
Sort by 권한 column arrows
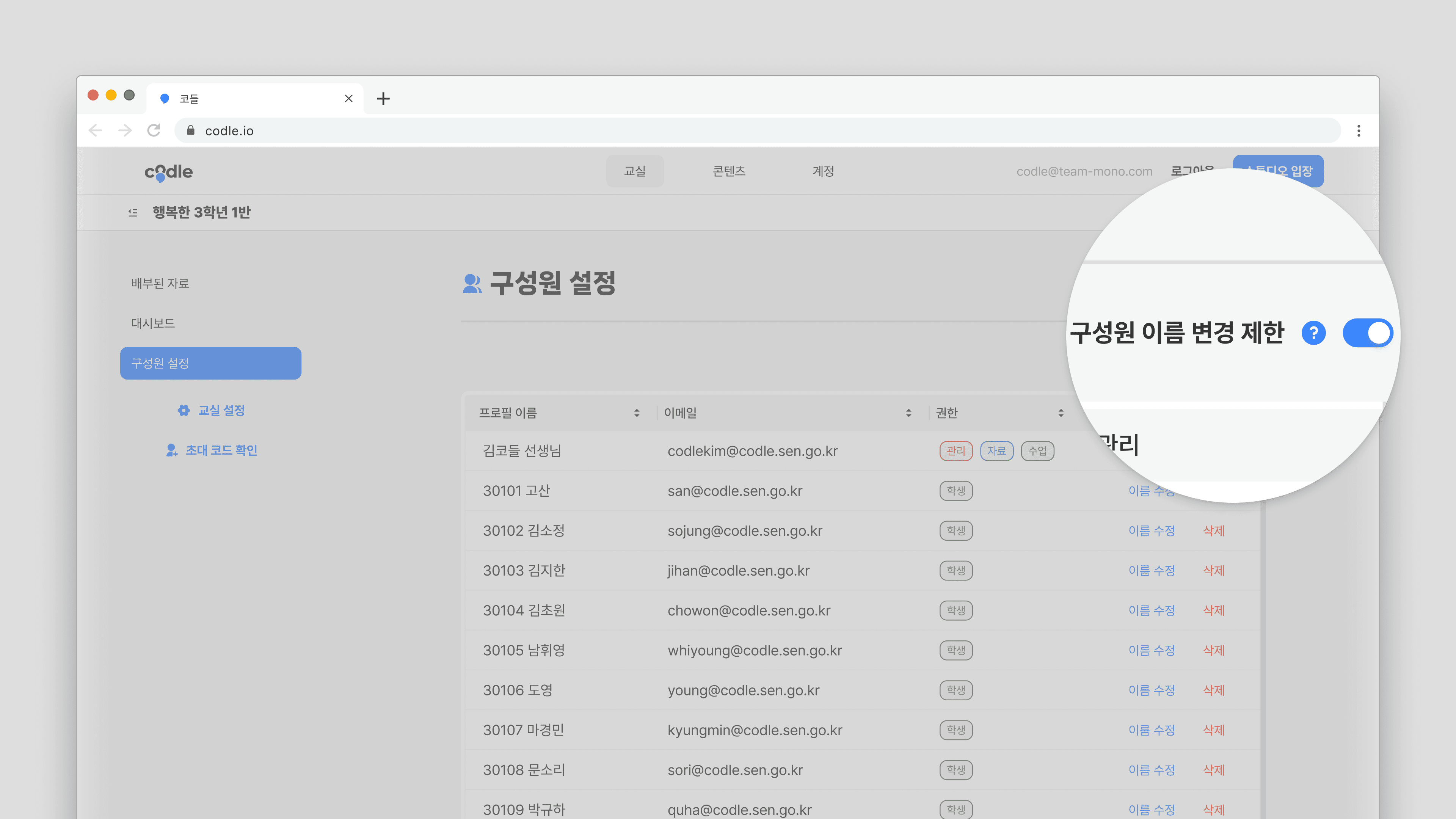click(x=1061, y=413)
